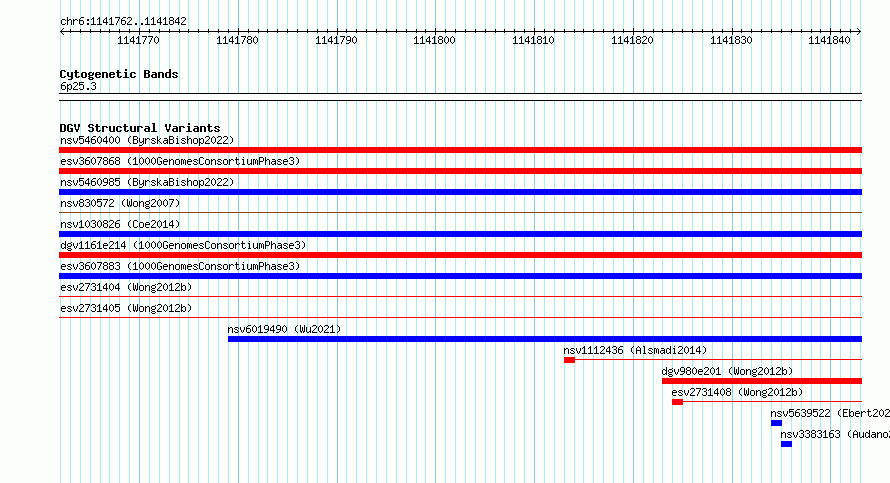Click the esv2731408 (Wong2012b) label
890x483 pixels.
(737, 392)
